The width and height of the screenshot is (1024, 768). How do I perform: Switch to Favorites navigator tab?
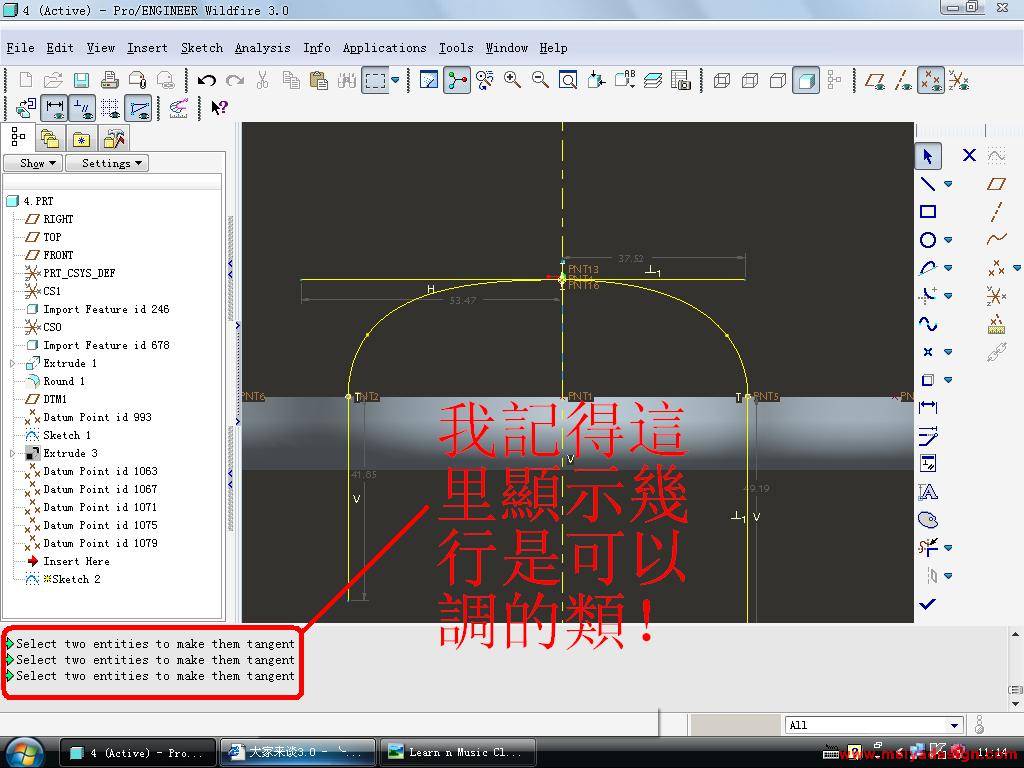[x=82, y=138]
